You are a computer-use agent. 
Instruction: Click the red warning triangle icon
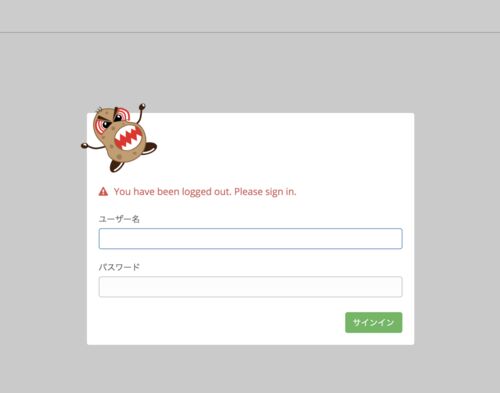[x=103, y=192]
